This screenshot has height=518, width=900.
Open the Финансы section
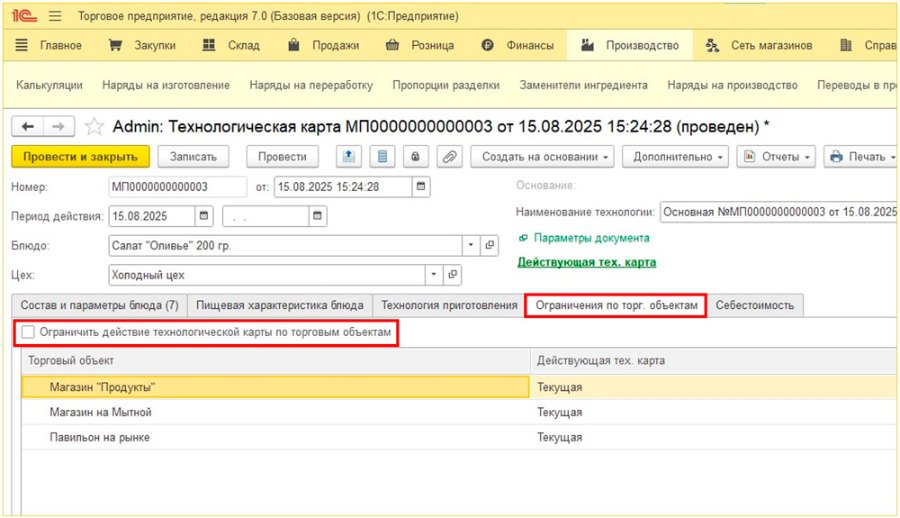518,45
